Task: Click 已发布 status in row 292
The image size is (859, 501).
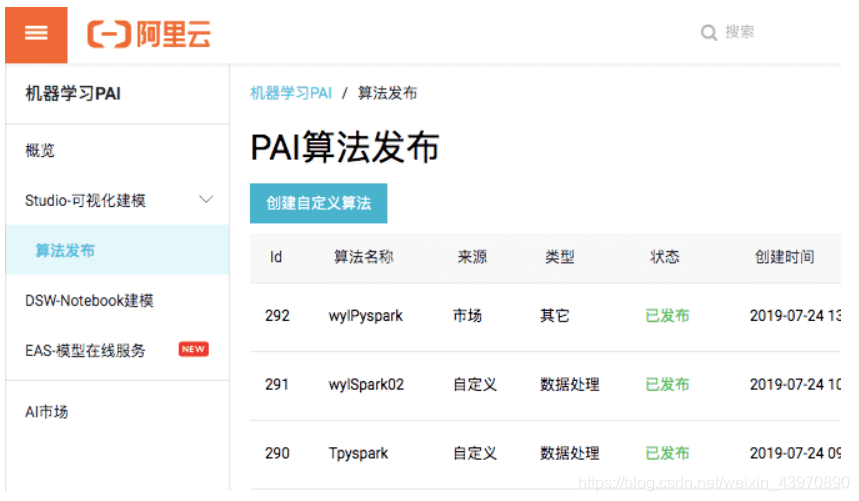Action: [x=667, y=315]
